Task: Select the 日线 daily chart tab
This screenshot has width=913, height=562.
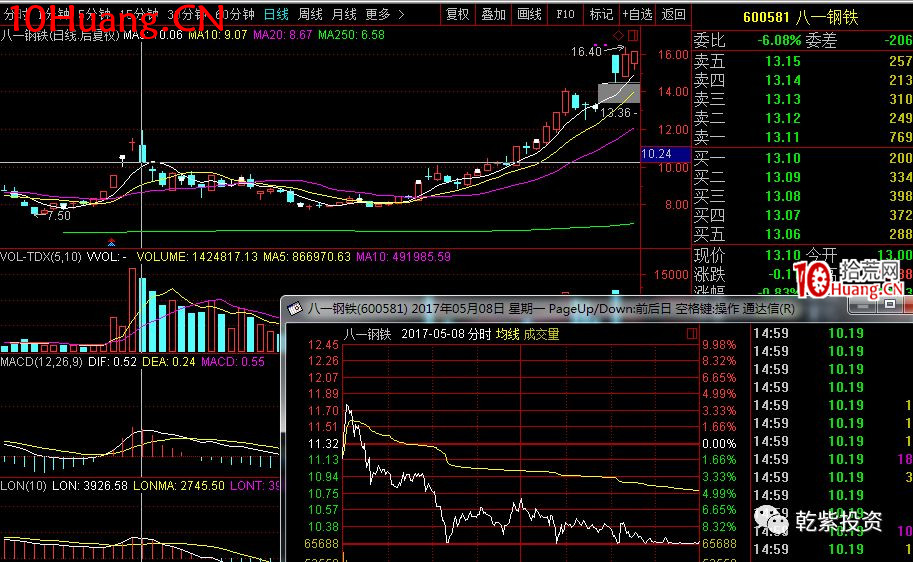Action: coord(276,14)
